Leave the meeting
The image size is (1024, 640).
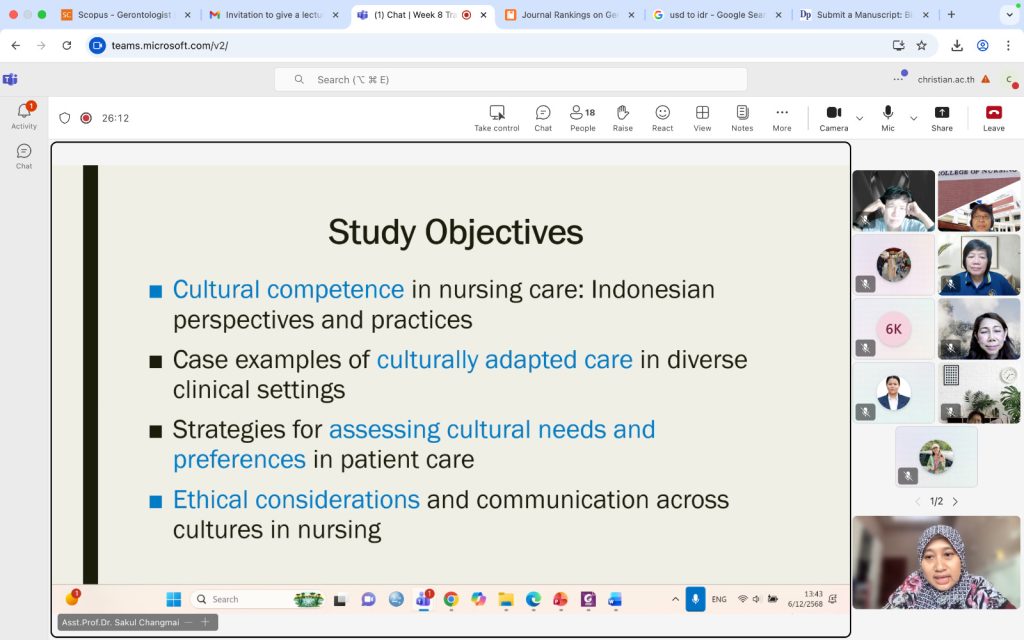pos(993,117)
